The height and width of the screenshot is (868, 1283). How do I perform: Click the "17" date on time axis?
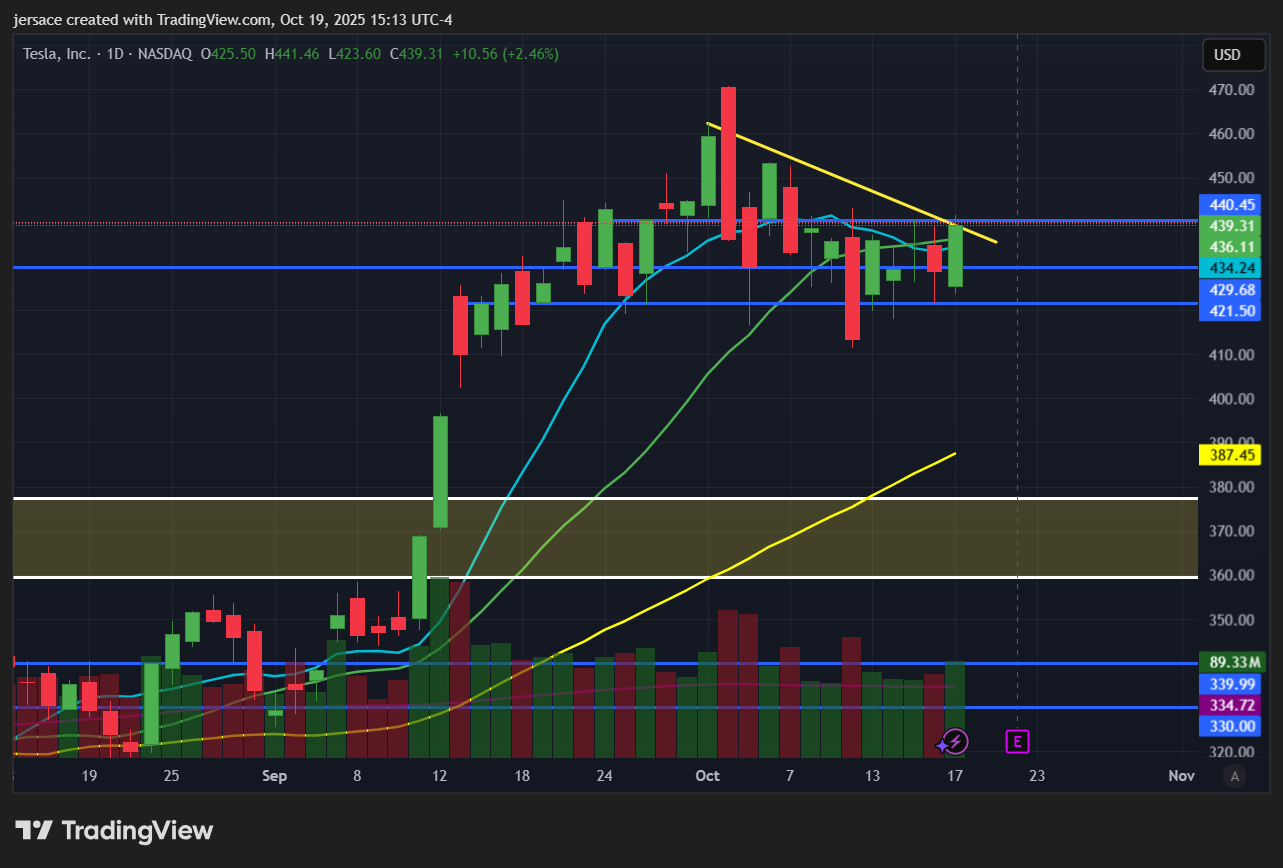(x=955, y=776)
